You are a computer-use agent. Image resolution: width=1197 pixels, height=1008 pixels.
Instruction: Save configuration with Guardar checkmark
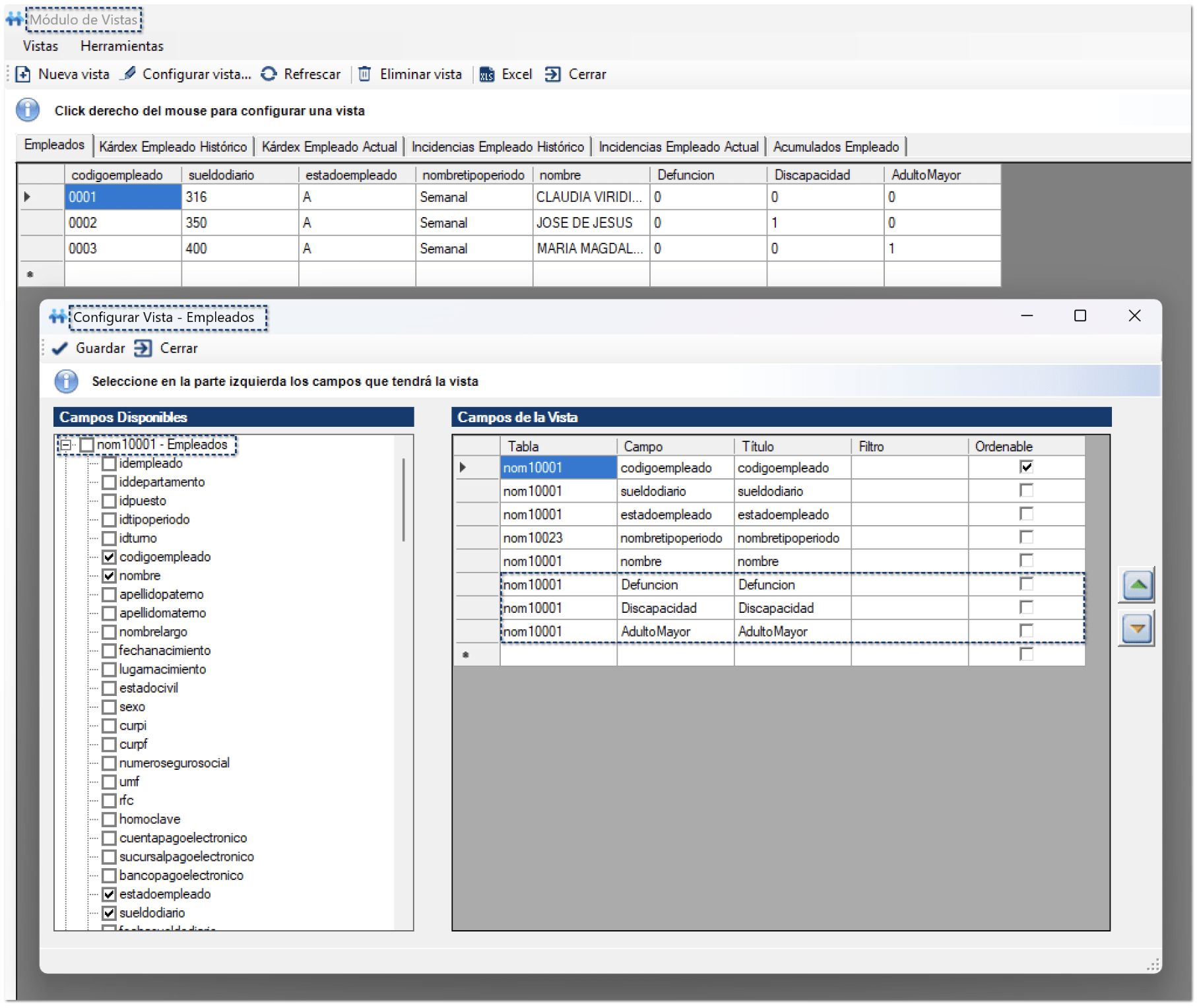tap(60, 348)
